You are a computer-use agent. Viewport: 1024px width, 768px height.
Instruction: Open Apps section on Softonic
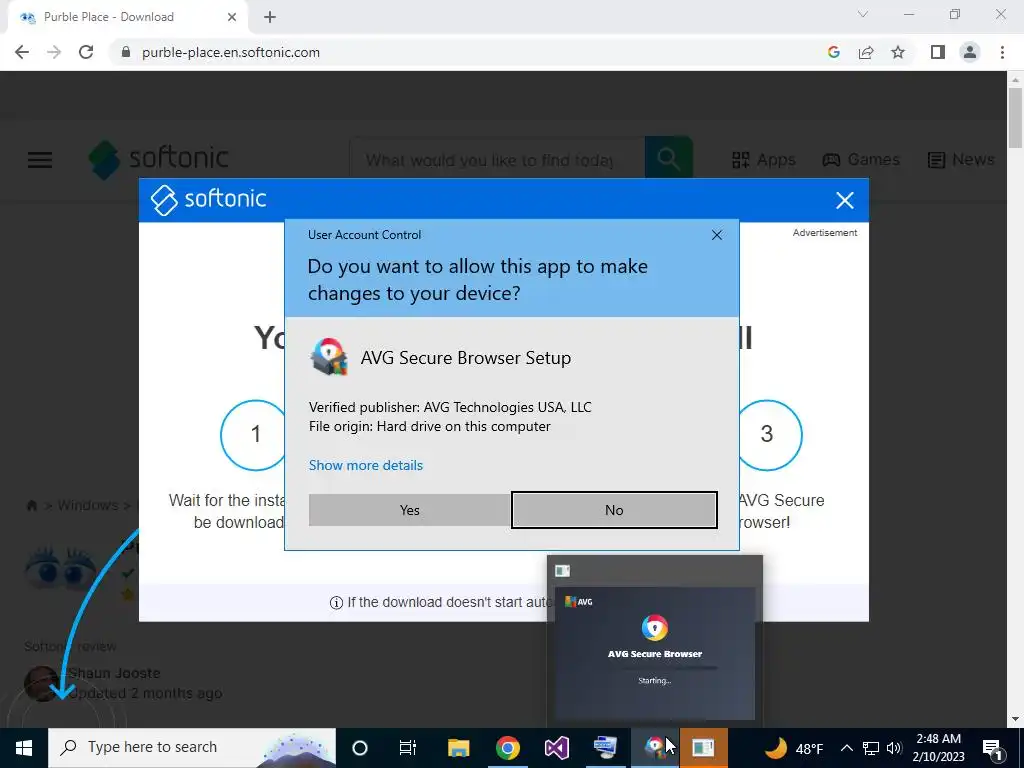[763, 159]
